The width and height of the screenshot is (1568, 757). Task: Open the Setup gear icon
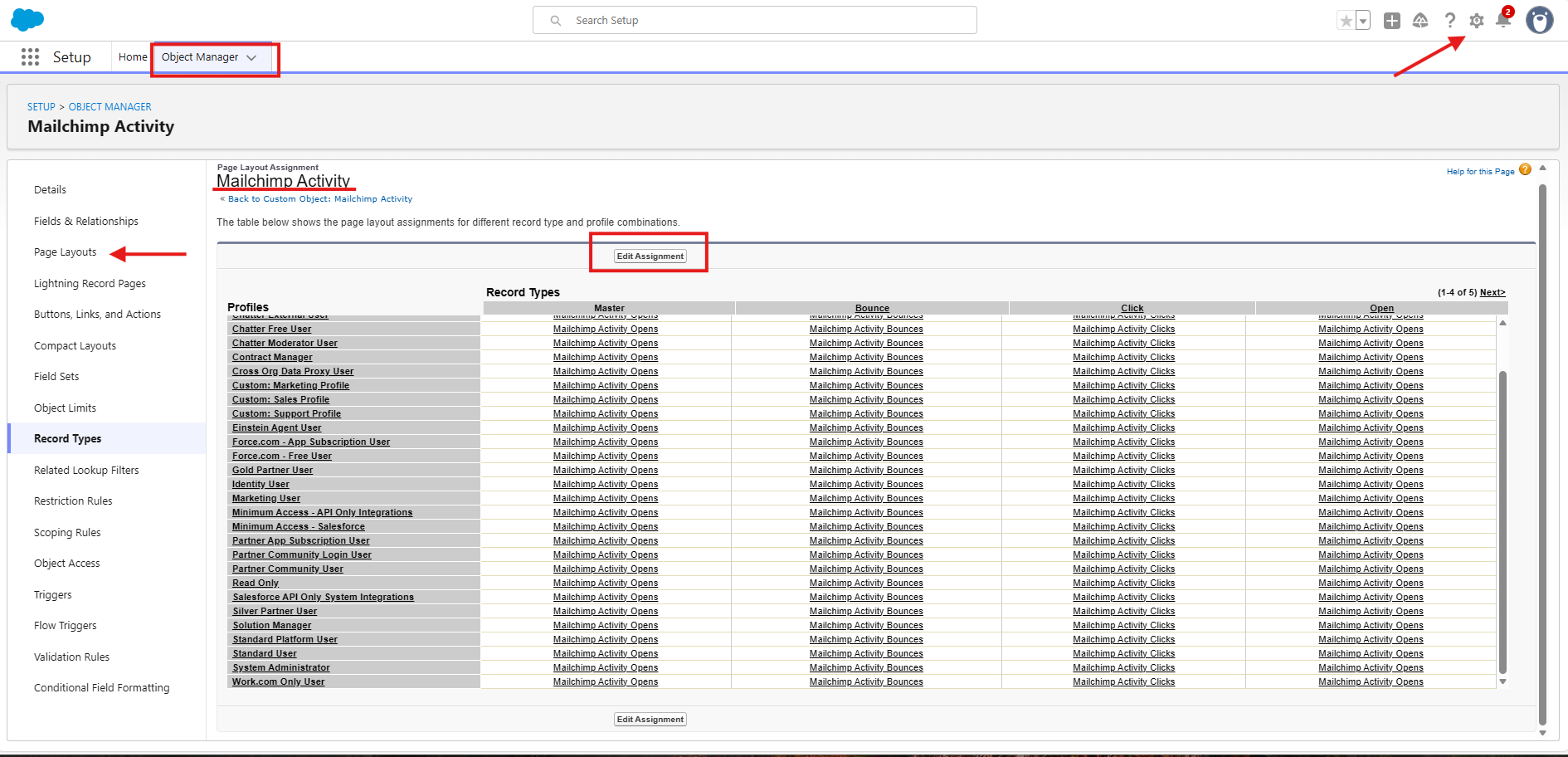click(x=1477, y=21)
